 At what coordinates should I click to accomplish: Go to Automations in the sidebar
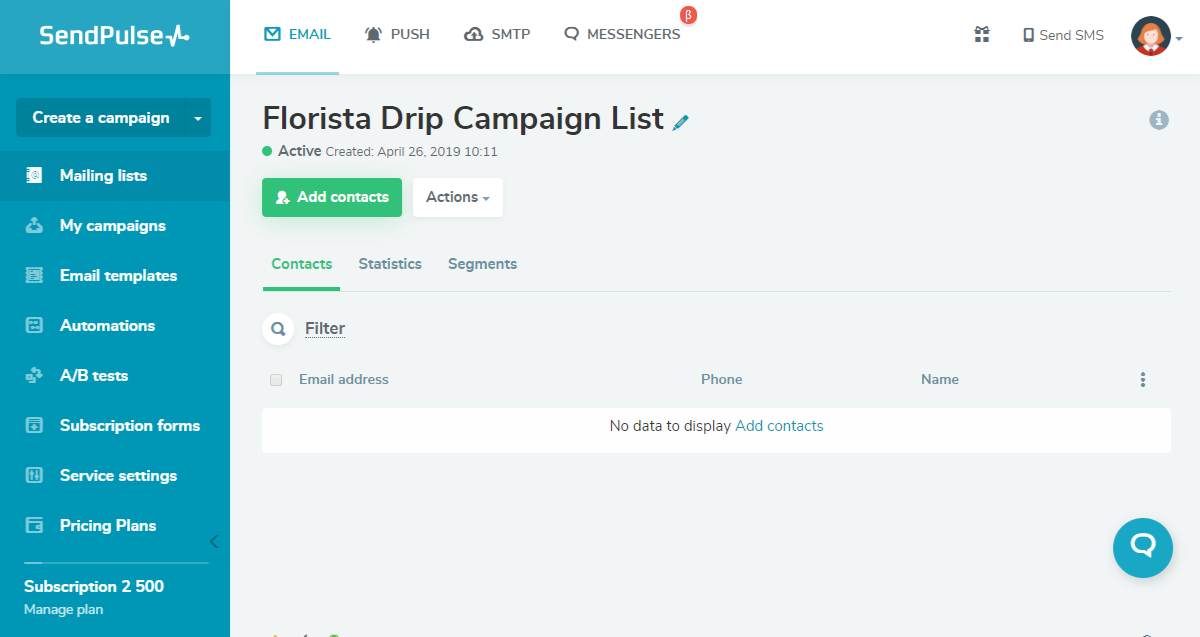pyautogui.click(x=107, y=326)
